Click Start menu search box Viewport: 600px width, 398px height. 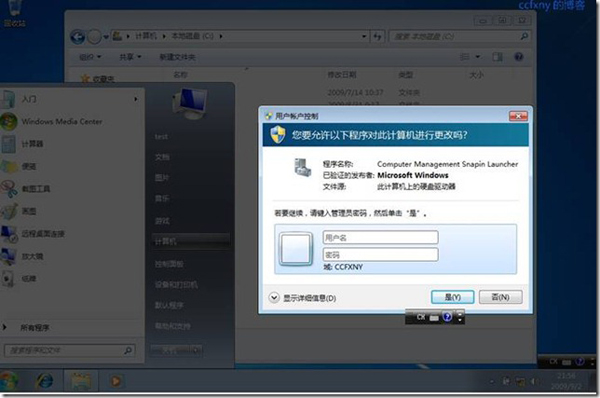70,350
